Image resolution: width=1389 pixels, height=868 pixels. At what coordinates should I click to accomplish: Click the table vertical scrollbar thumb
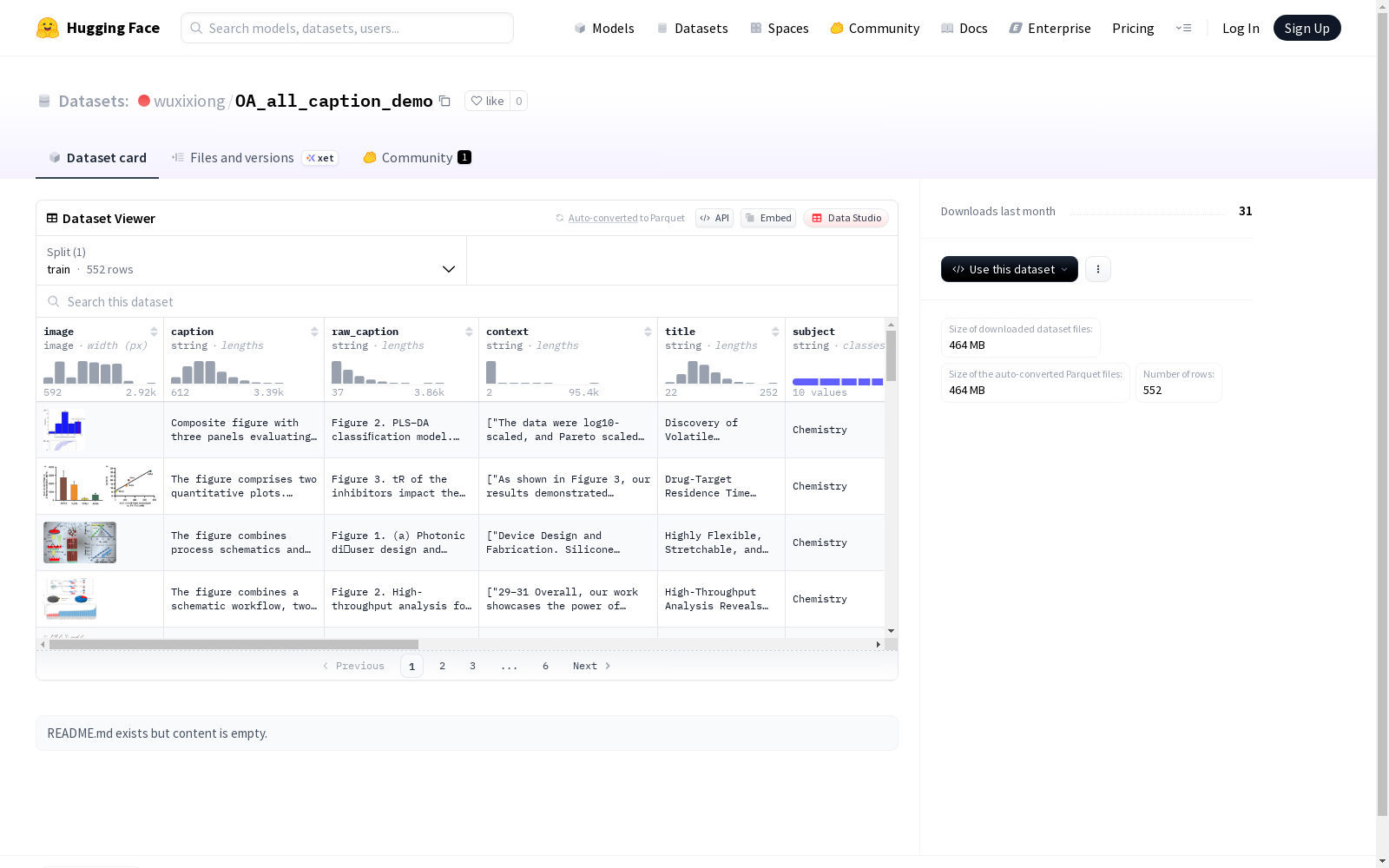point(891,356)
